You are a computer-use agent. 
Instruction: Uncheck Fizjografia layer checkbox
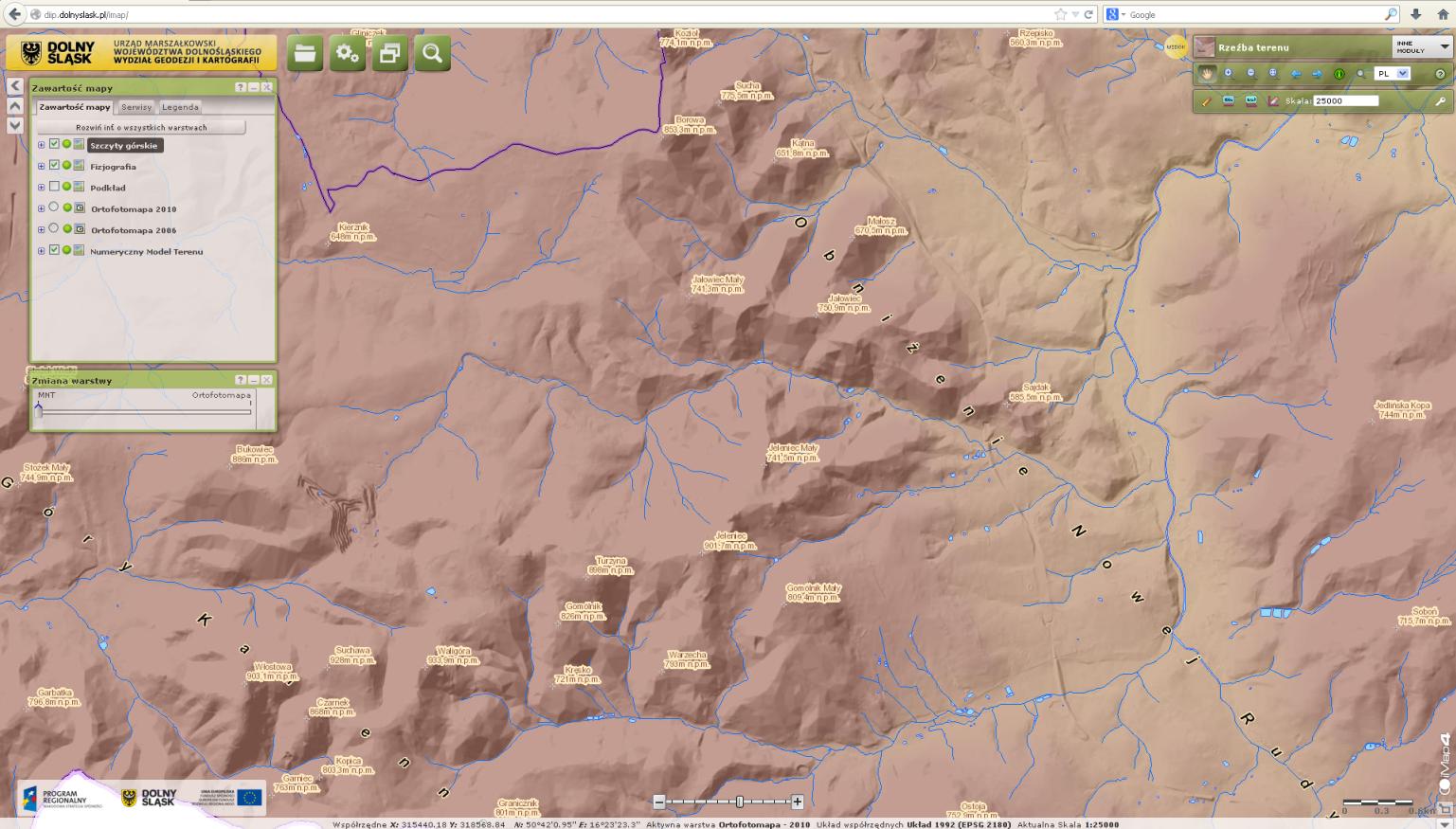click(x=54, y=166)
